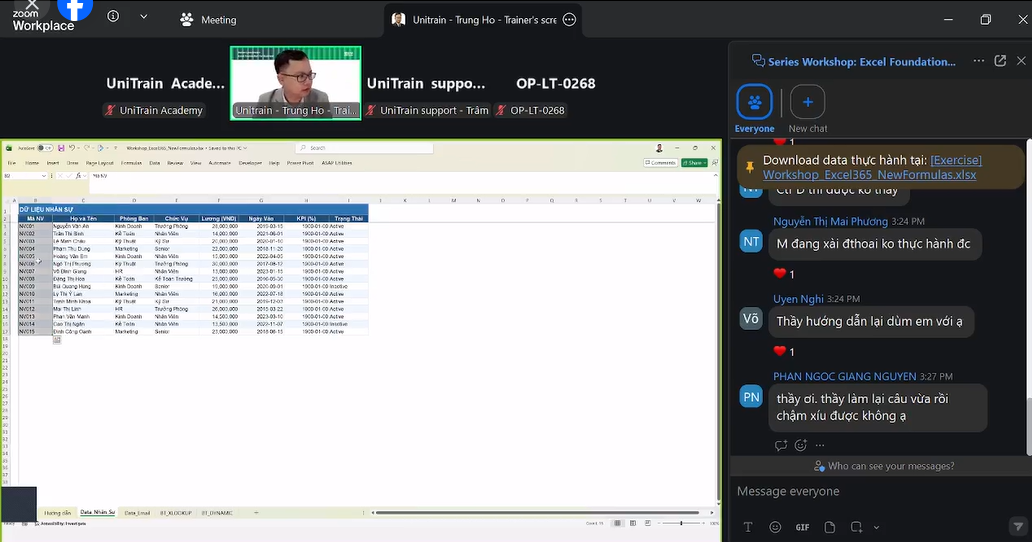Click the Save icon in Excel

point(61,148)
